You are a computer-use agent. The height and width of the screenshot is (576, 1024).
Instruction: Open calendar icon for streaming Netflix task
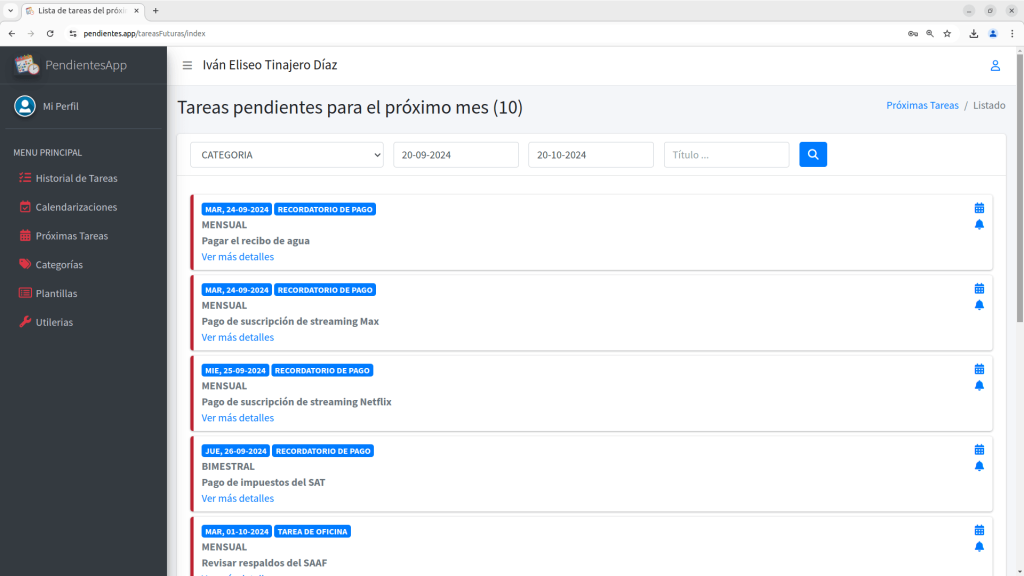pyautogui.click(x=979, y=370)
